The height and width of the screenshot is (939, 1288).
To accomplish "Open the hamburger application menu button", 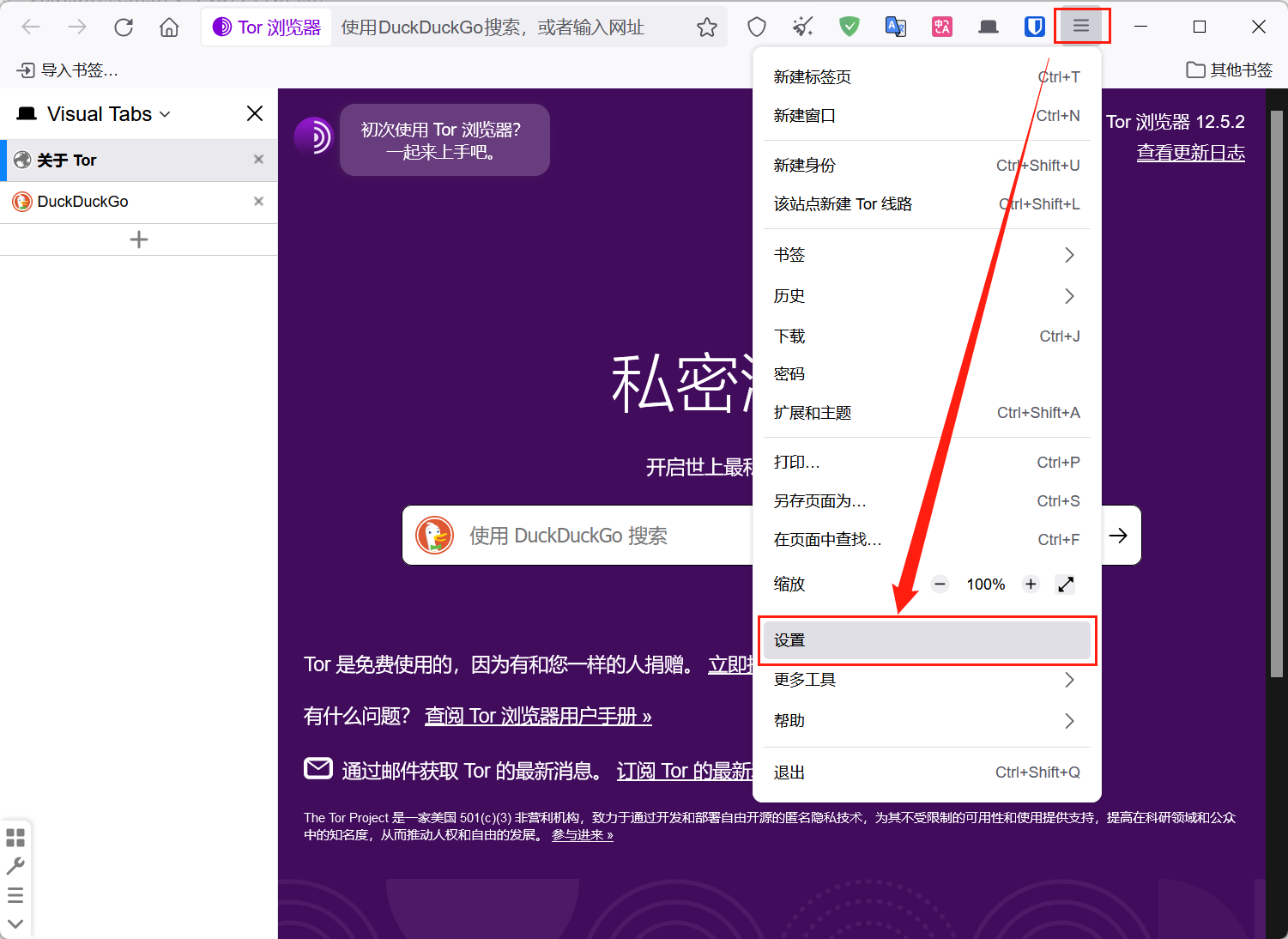I will coord(1081,27).
